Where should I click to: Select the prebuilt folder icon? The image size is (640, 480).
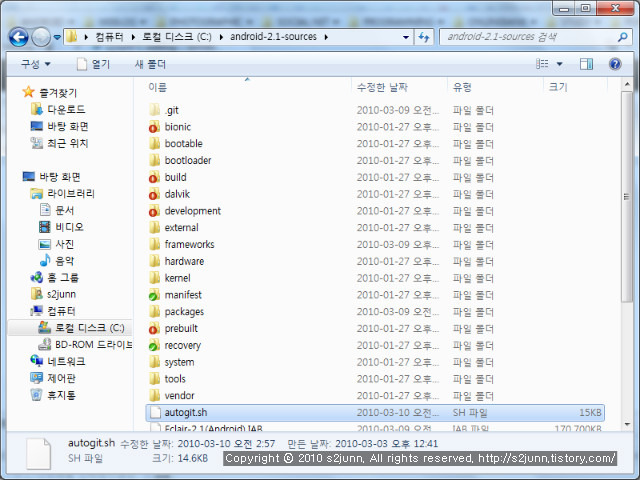(x=155, y=328)
